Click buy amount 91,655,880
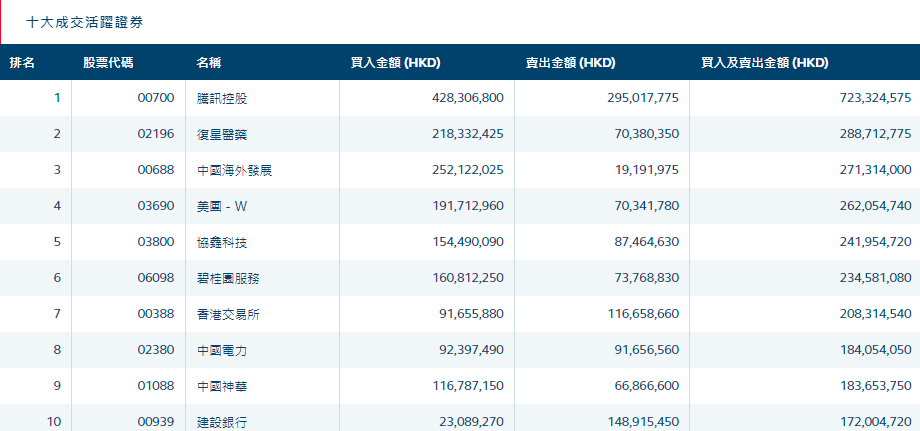This screenshot has height=431, width=920. [471, 314]
